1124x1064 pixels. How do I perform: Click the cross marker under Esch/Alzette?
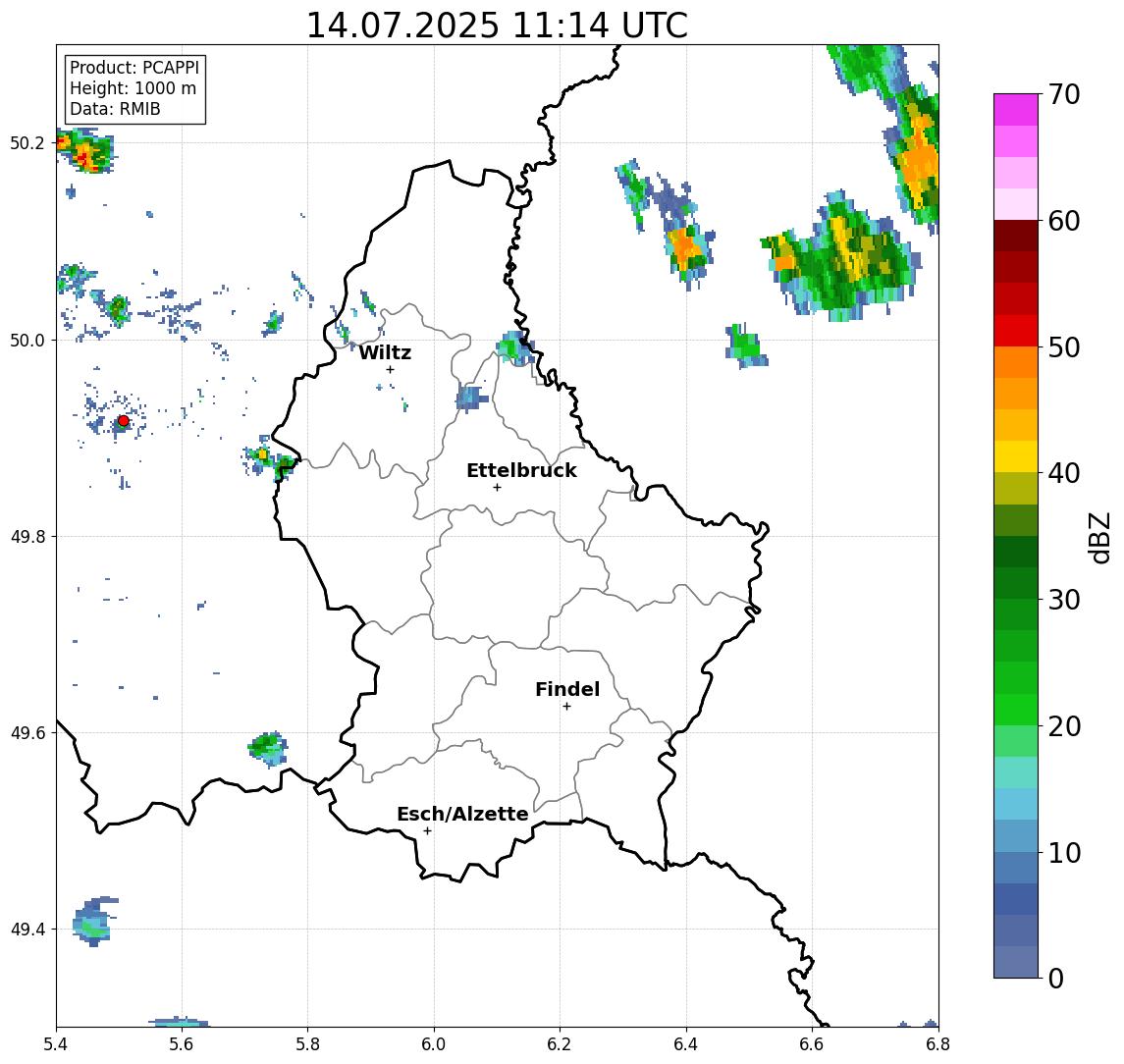tap(427, 831)
